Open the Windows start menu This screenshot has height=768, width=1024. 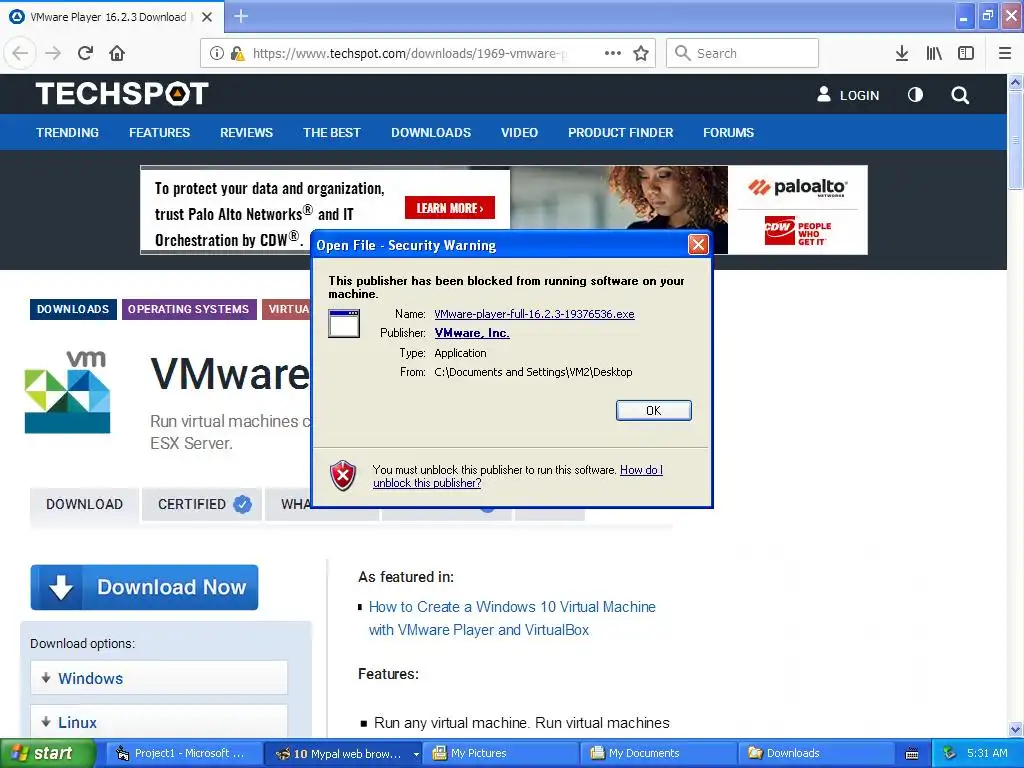pos(47,754)
